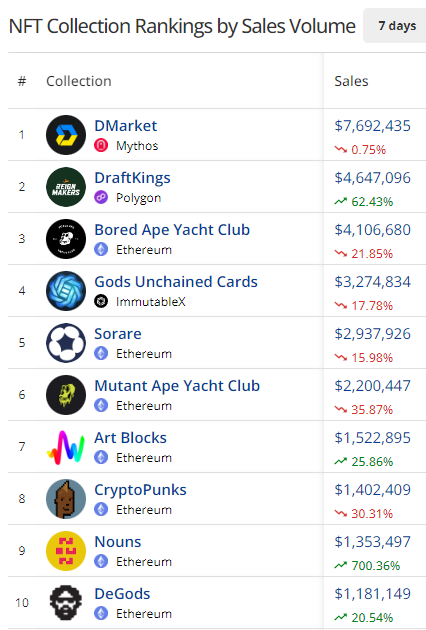
Task: Click the Polygon chain icon under DraftKings
Action: click(101, 197)
